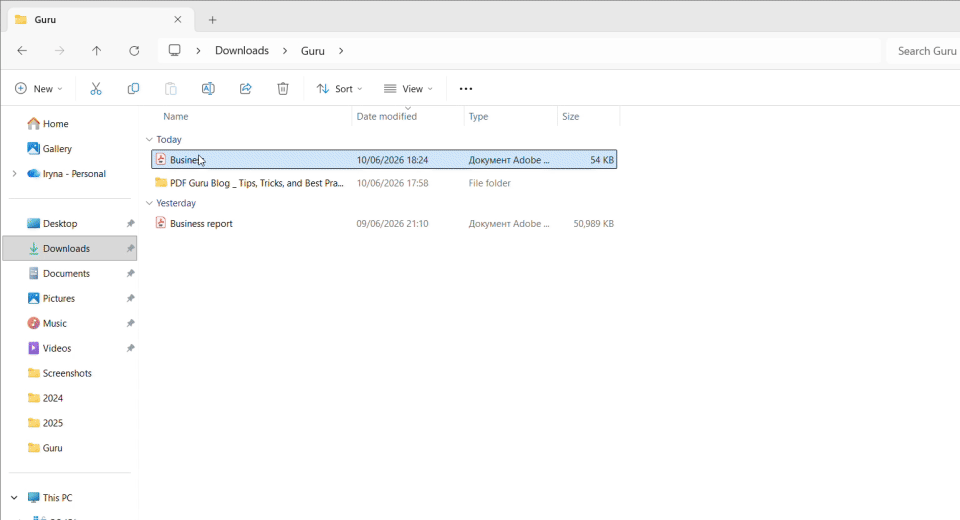Click pin icon next to Downloads
Viewport: 960px width, 520px height.
(x=130, y=249)
